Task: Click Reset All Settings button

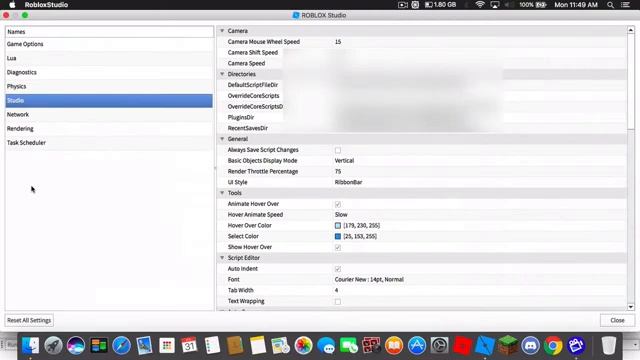Action: click(29, 320)
